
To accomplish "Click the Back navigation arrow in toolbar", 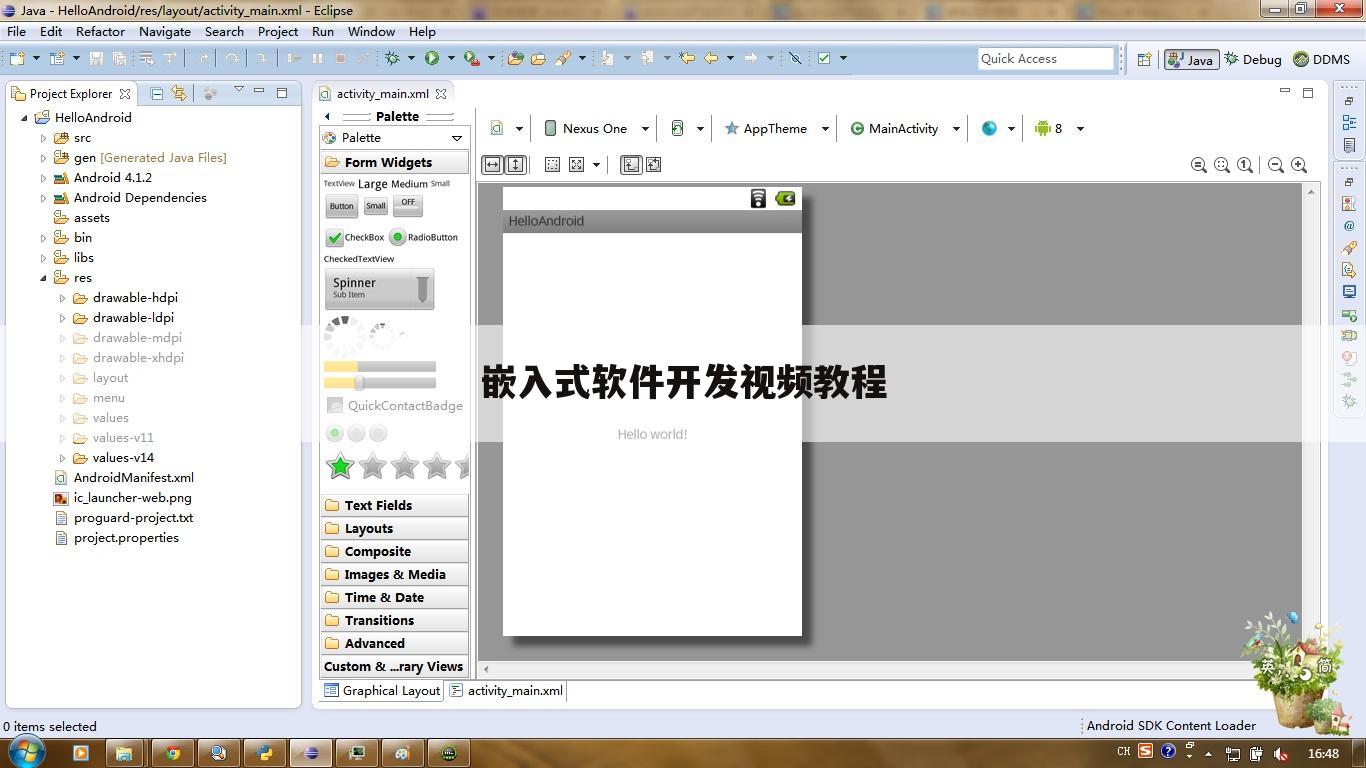I will coord(711,58).
